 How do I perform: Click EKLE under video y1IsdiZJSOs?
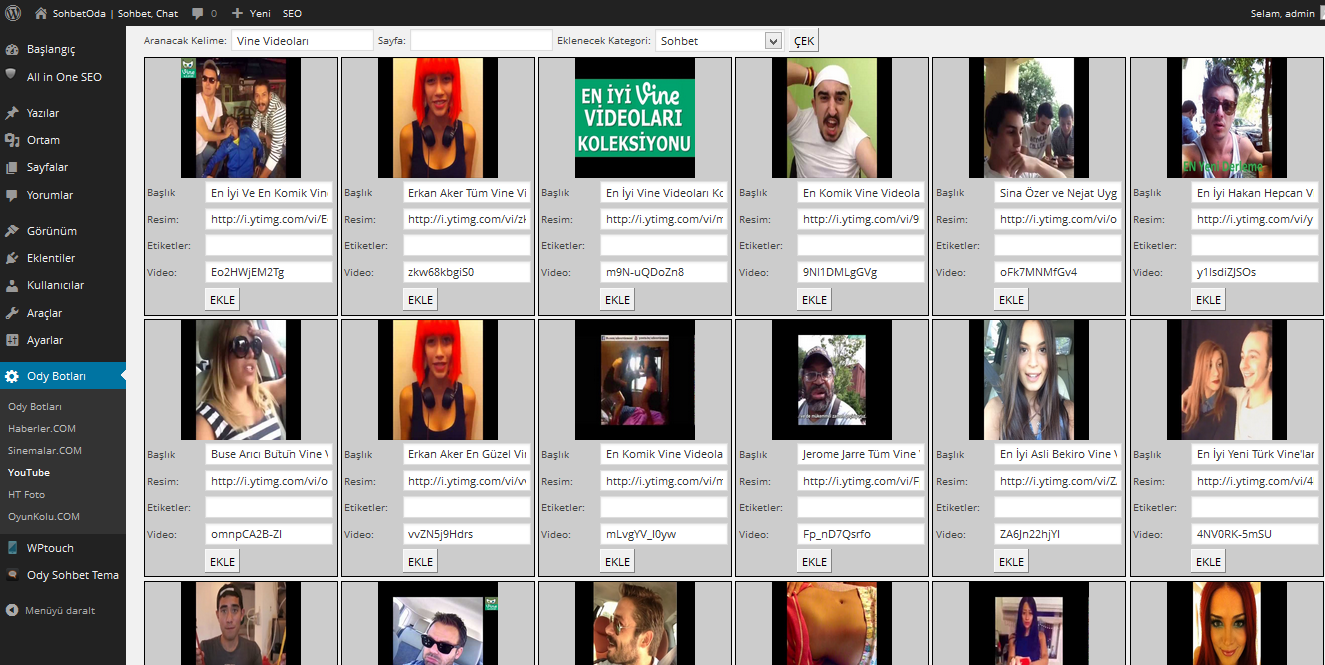(1208, 299)
